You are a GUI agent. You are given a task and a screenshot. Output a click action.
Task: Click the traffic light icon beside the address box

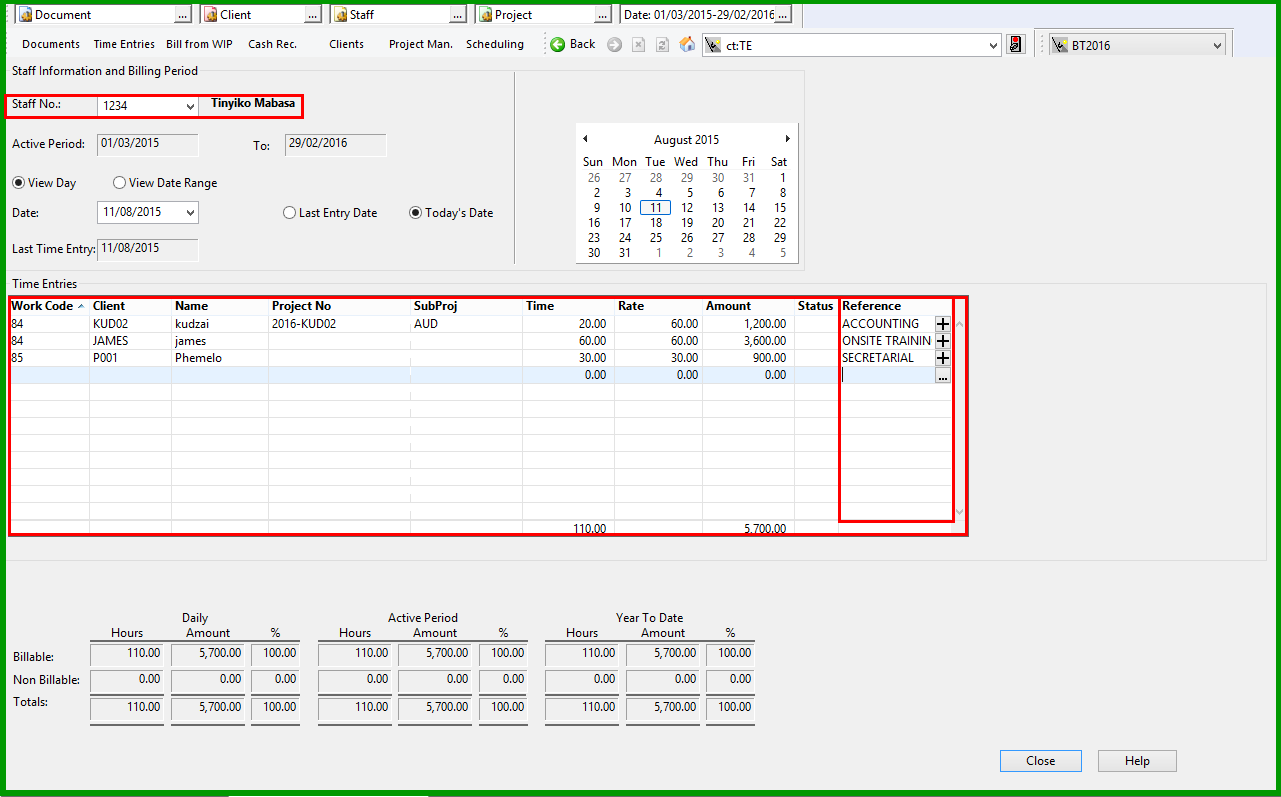[1016, 45]
